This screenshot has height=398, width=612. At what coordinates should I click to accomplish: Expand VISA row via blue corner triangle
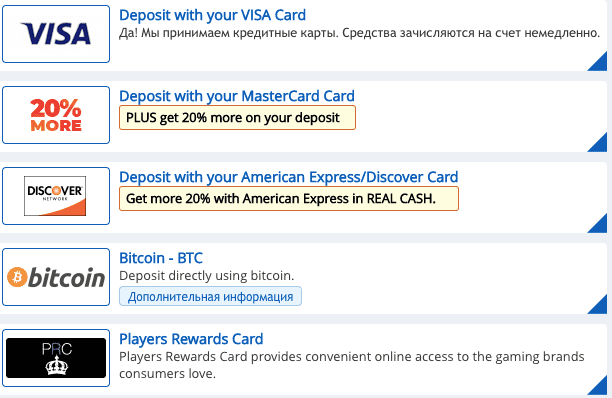[600, 64]
